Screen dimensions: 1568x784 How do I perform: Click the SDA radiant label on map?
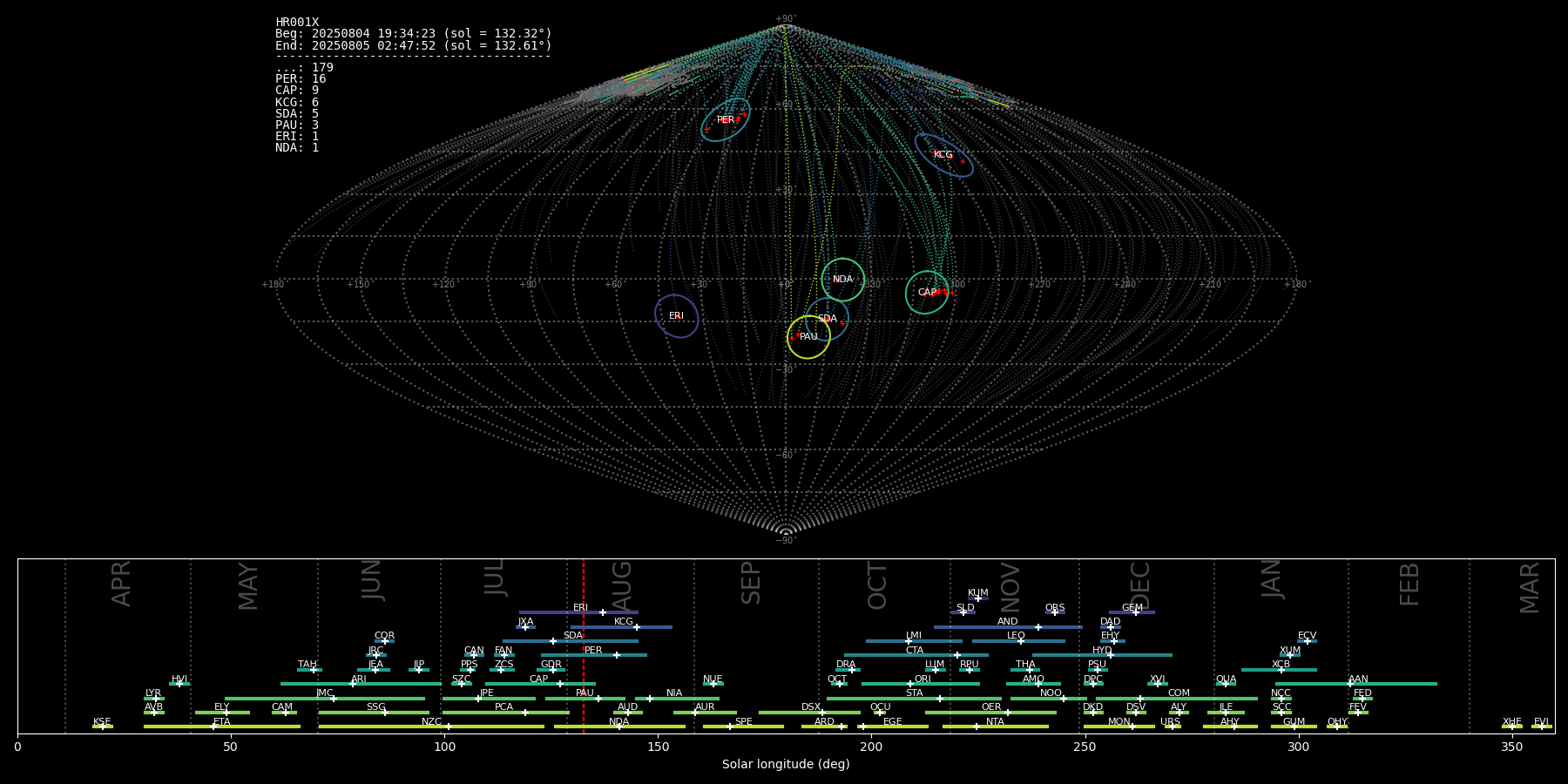point(827,319)
